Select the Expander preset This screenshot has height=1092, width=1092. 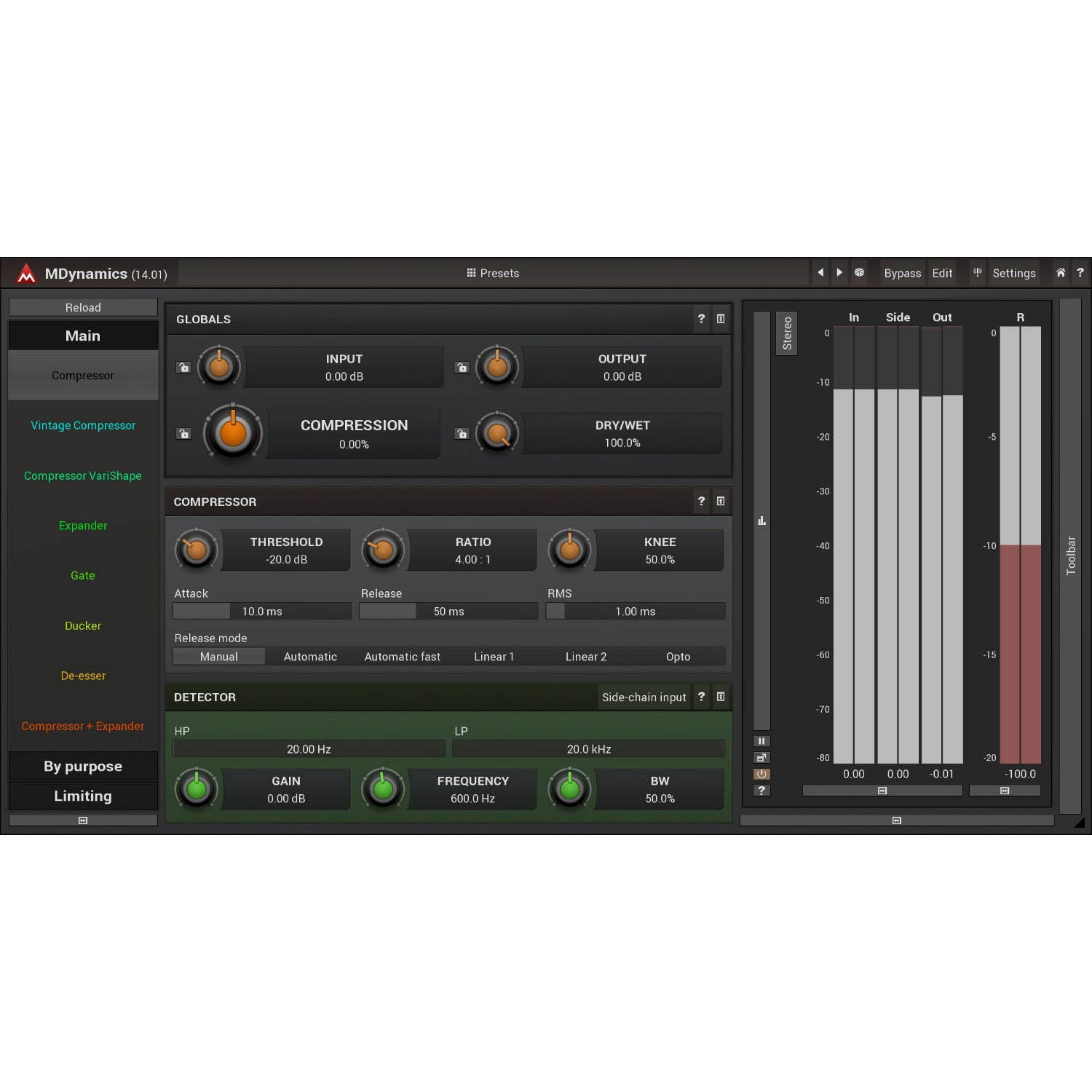pyautogui.click(x=83, y=526)
